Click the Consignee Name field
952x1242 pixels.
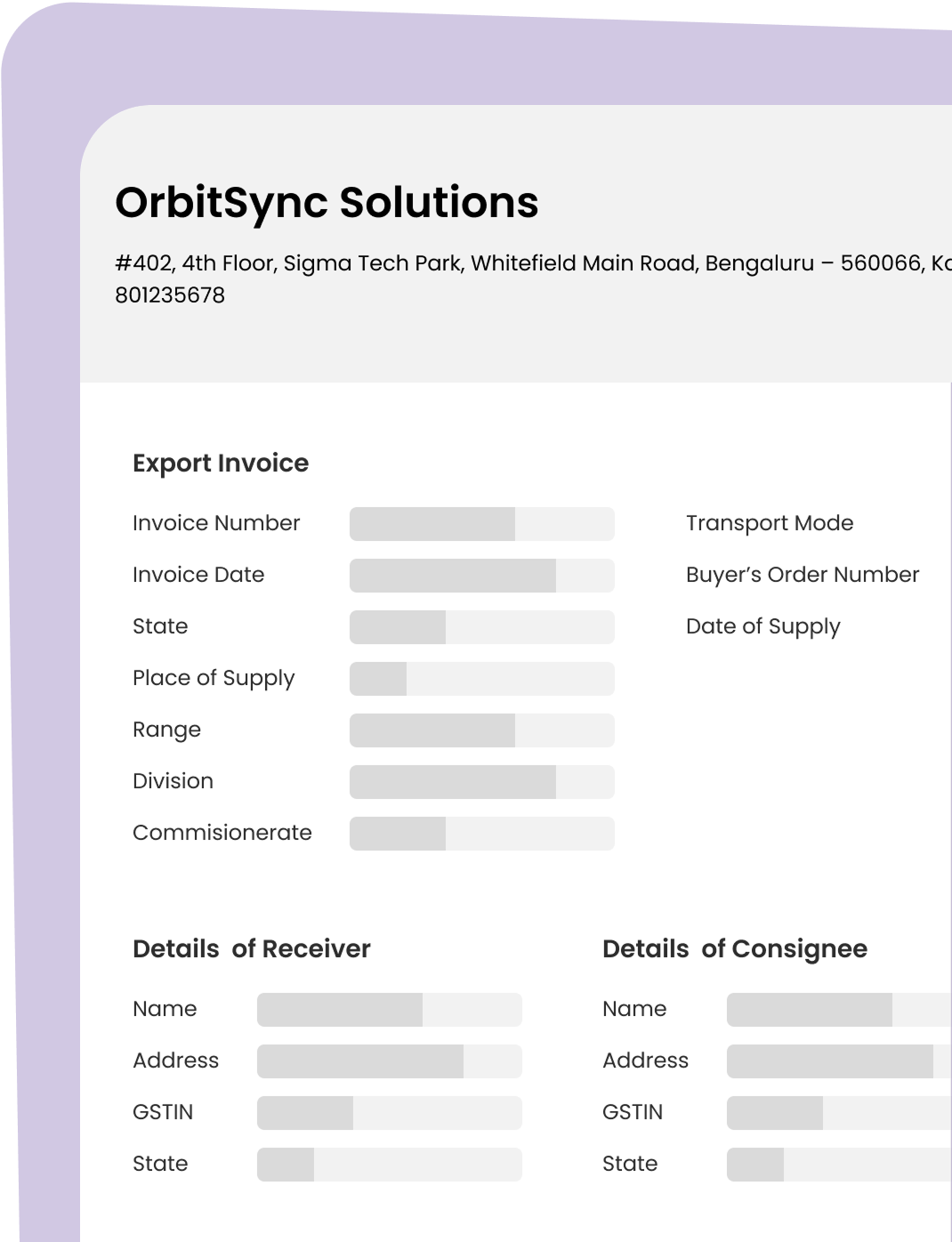click(x=838, y=1010)
